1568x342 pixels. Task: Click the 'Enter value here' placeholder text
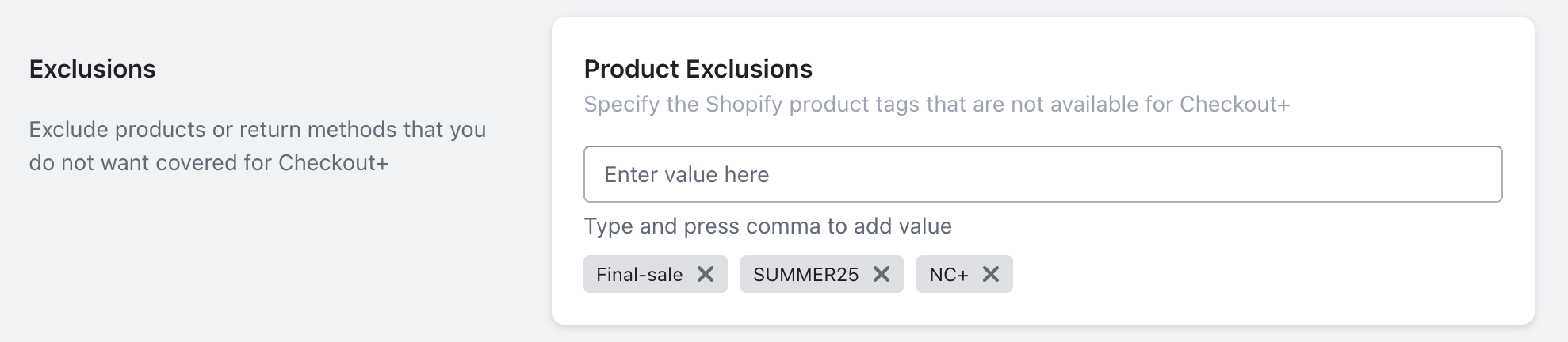coord(686,174)
